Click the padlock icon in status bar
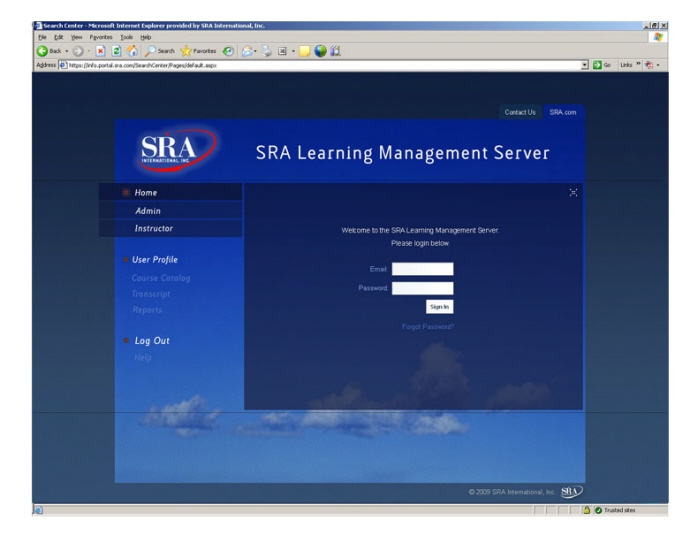700x541 pixels. tap(587, 510)
